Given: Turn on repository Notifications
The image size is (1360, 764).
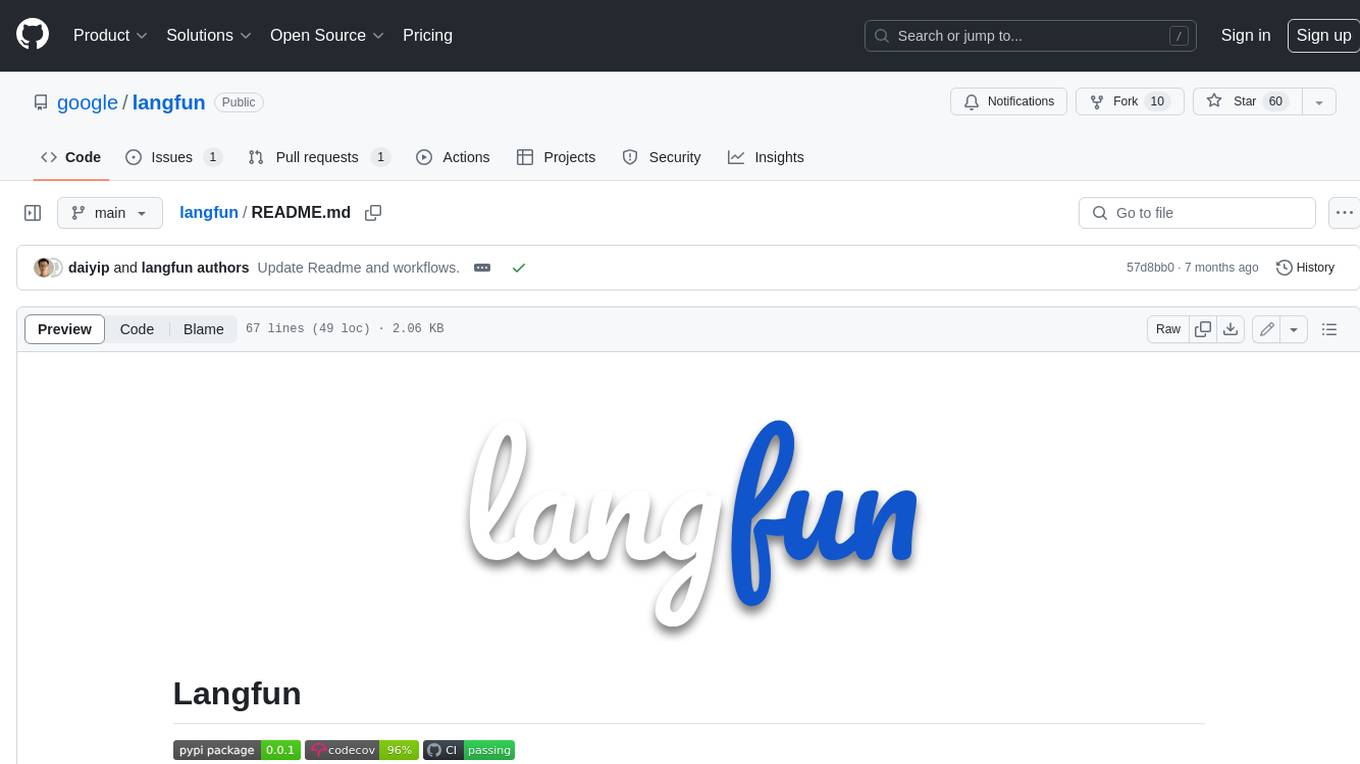Looking at the screenshot, I should [1008, 102].
